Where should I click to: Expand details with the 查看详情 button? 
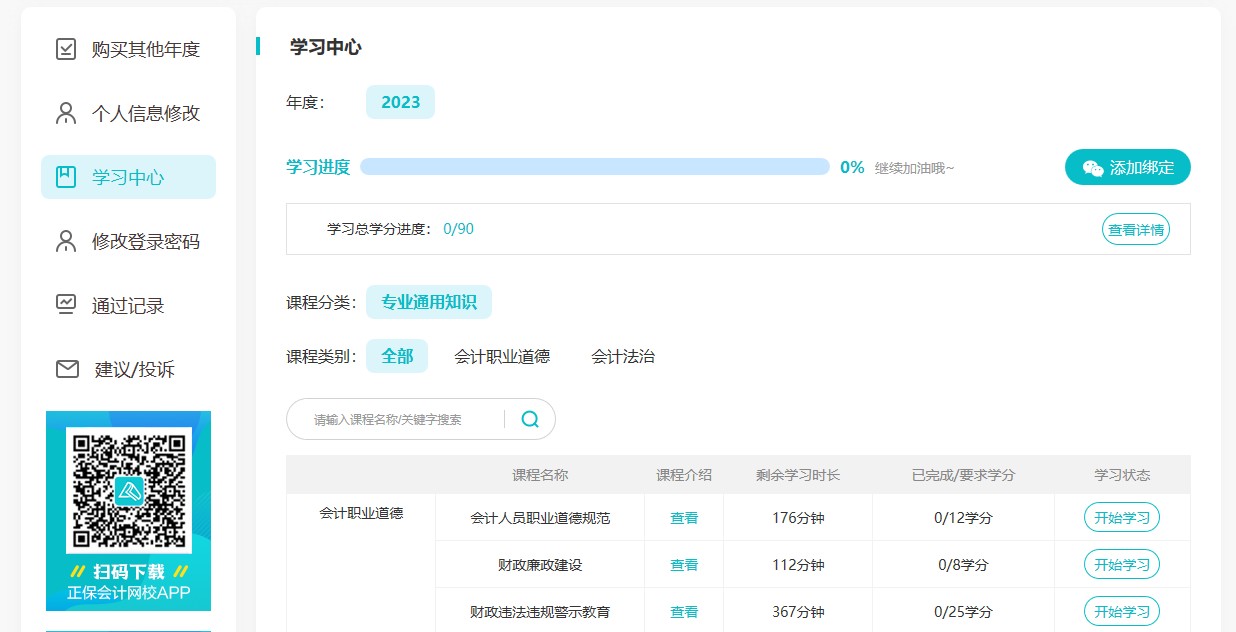point(1135,228)
